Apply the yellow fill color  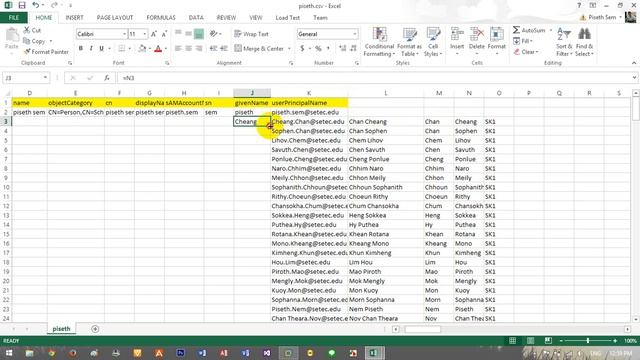[142, 49]
